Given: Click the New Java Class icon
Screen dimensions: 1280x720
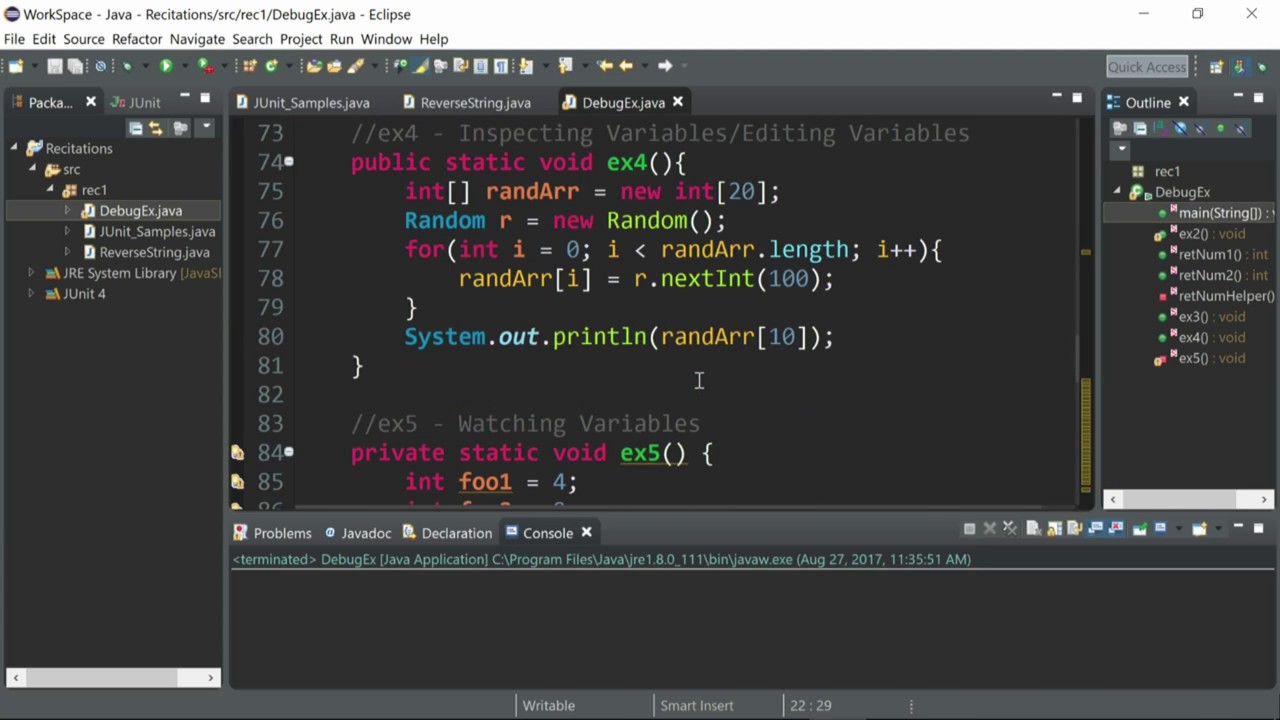Looking at the screenshot, I should point(271,66).
